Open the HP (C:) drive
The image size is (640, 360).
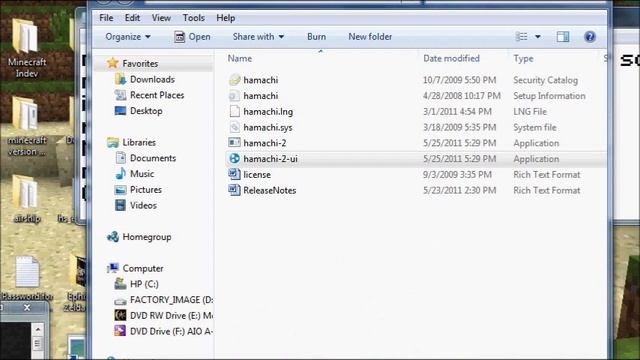(144, 284)
